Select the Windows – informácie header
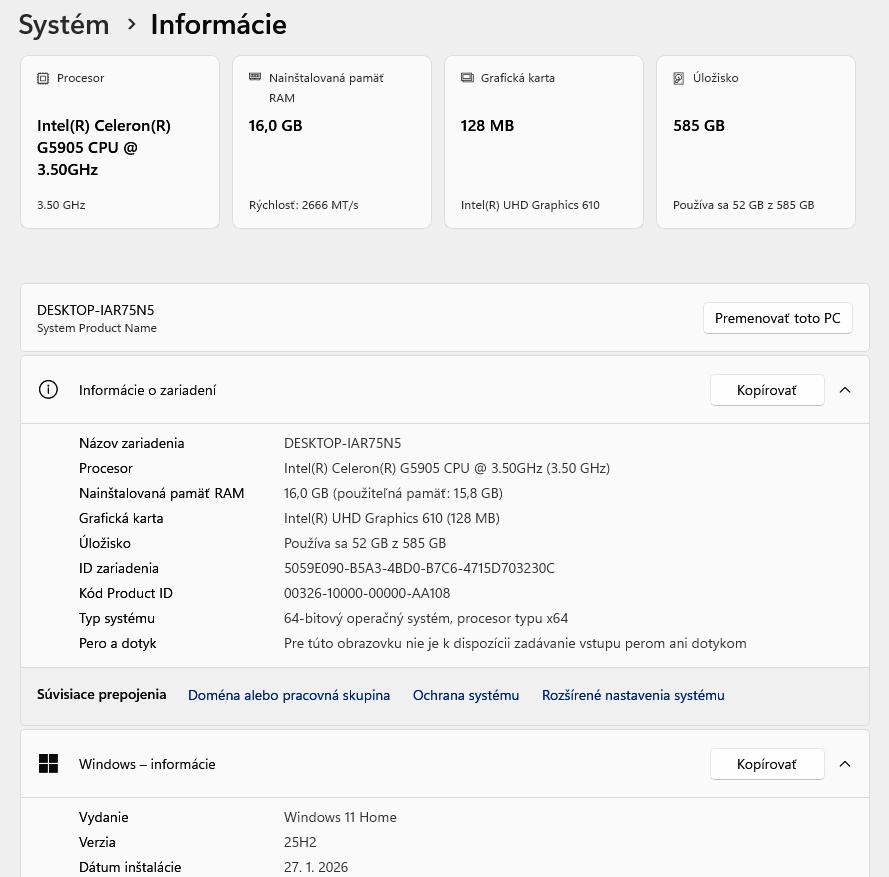This screenshot has width=889, height=877. [x=444, y=764]
